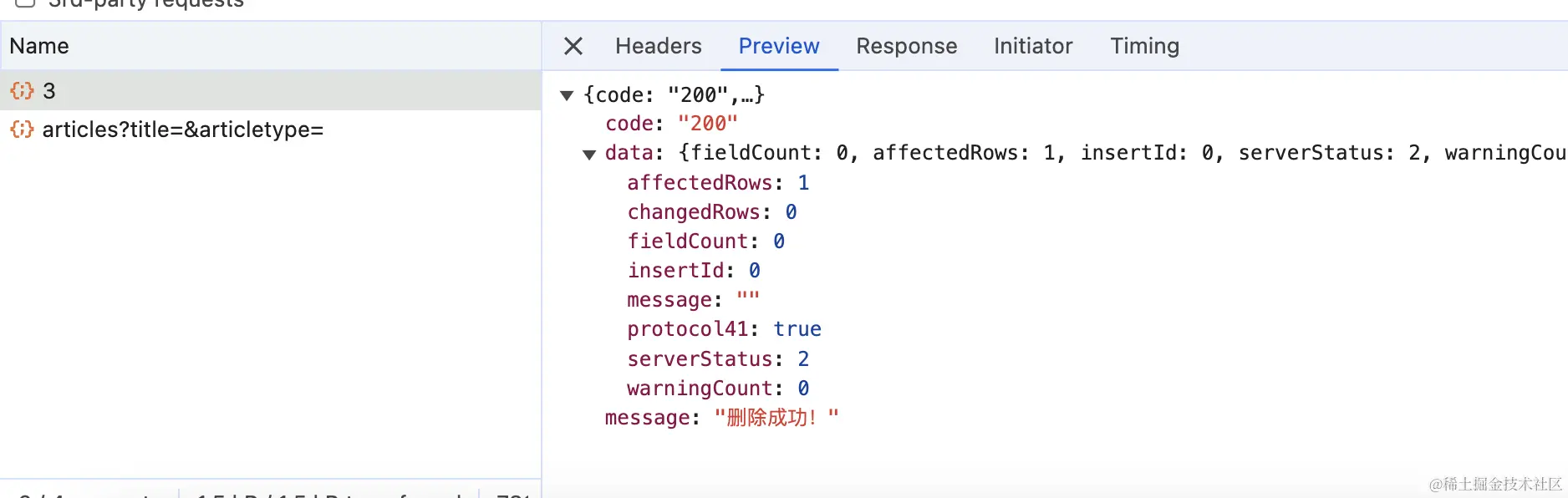Collapse the data object node
1568x498 pixels.
tap(589, 154)
